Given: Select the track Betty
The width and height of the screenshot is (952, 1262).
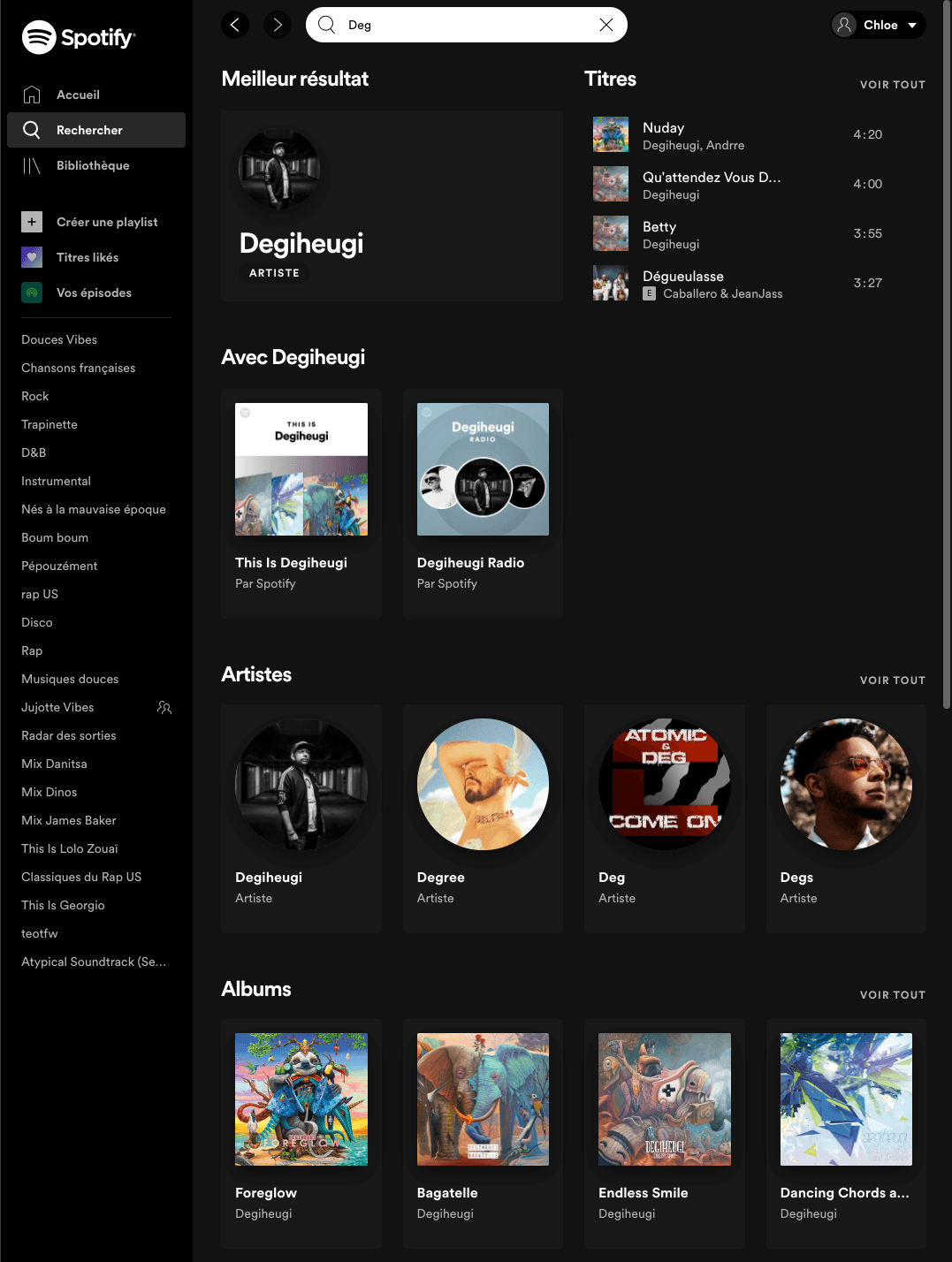Looking at the screenshot, I should [x=755, y=233].
